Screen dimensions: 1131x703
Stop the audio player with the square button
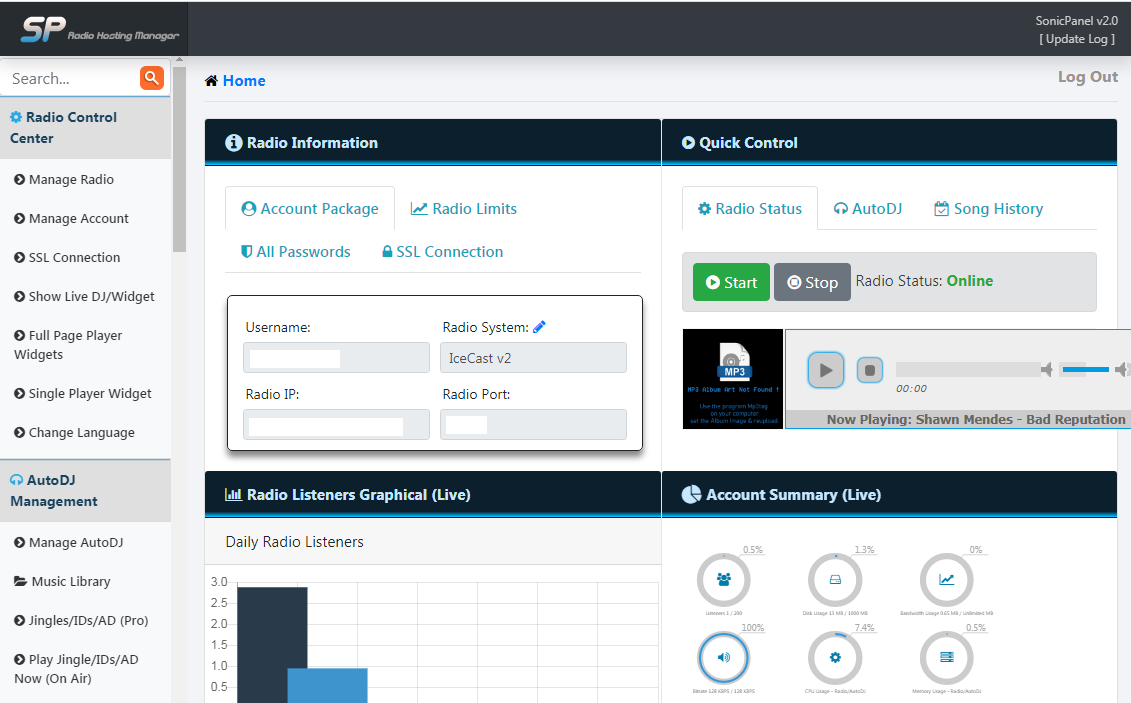[870, 370]
